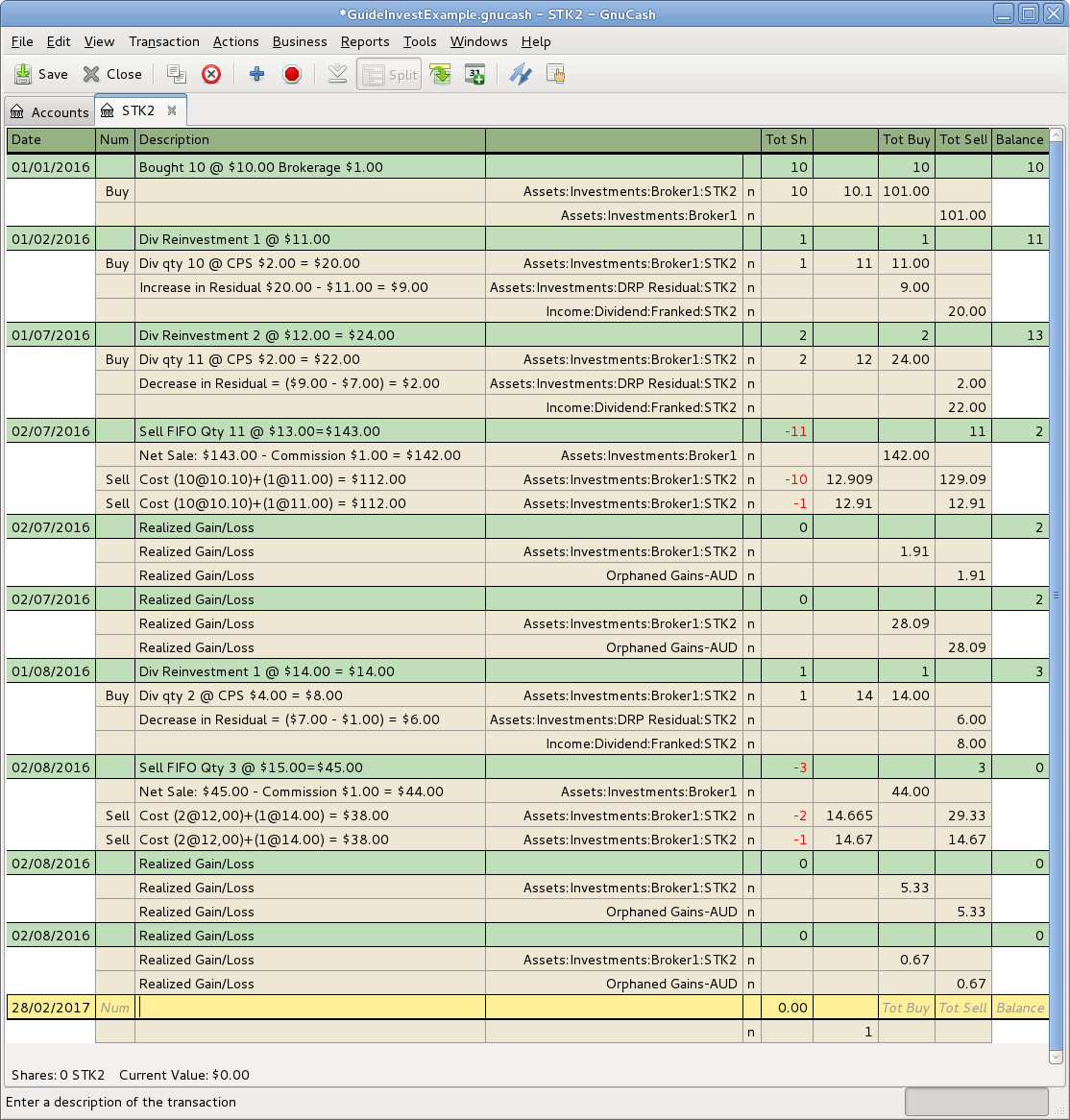Click the green Jump to account icon
The height and width of the screenshot is (1120, 1070).
tap(440, 74)
